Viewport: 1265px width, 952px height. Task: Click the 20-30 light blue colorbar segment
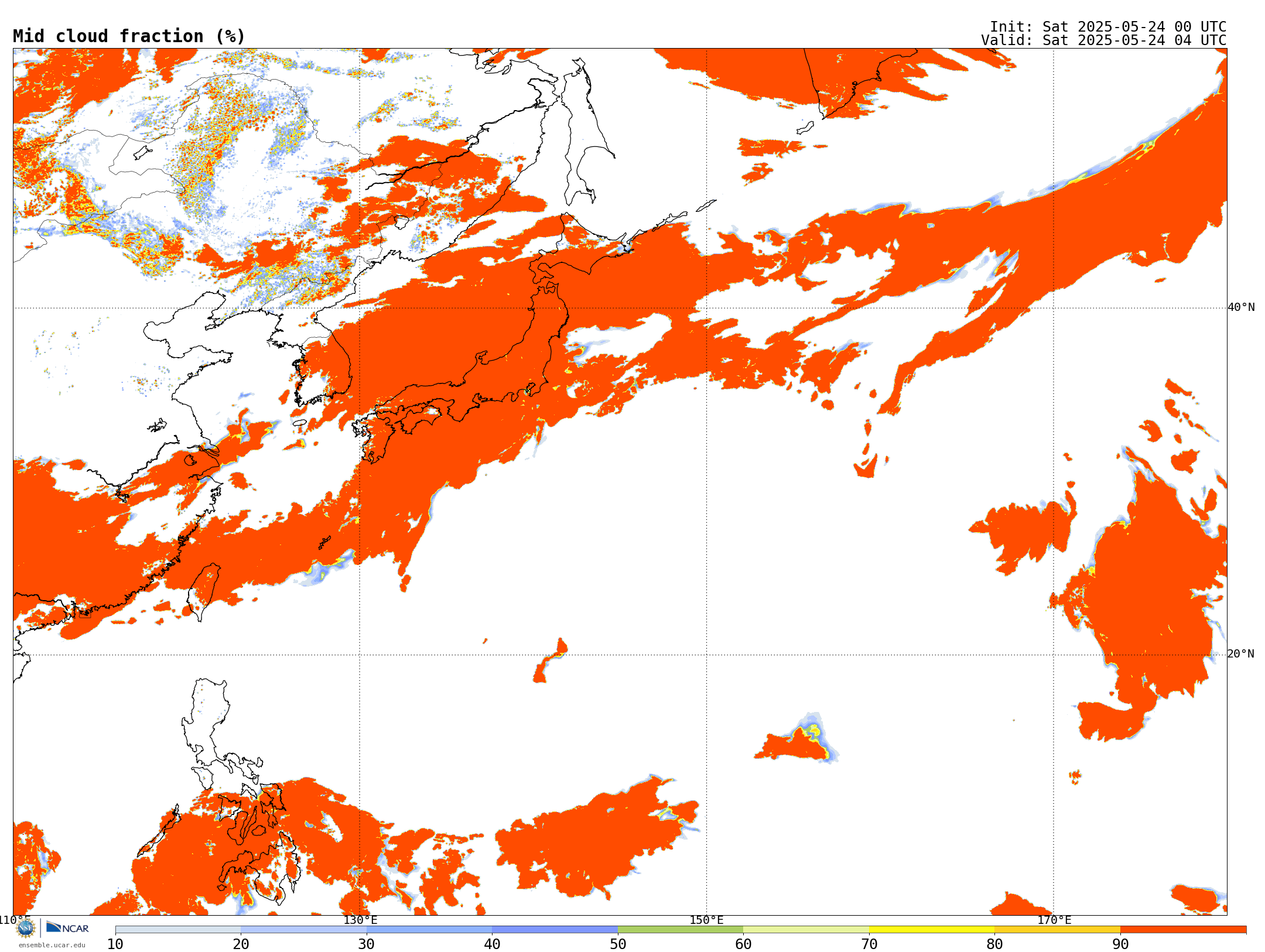[303, 930]
